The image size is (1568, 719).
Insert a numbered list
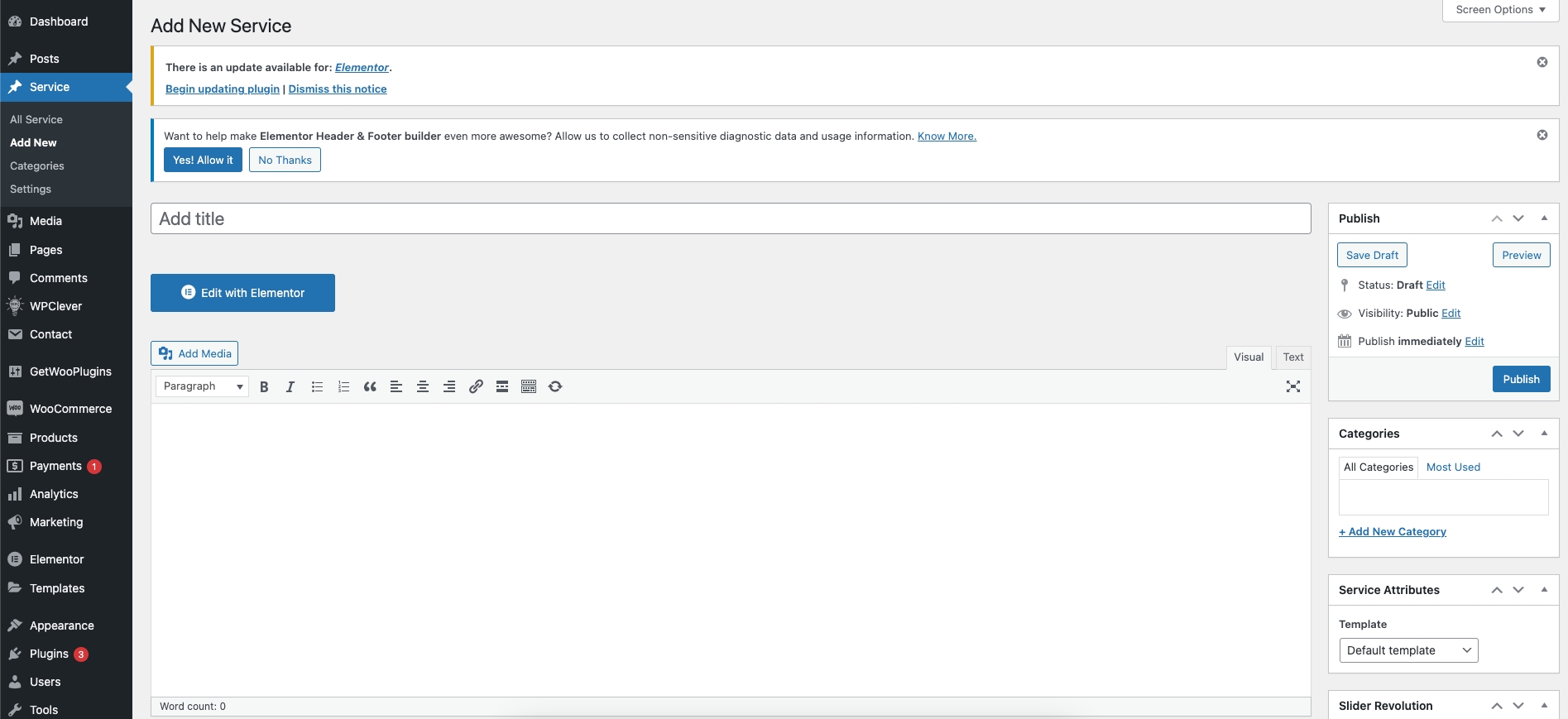(x=343, y=386)
